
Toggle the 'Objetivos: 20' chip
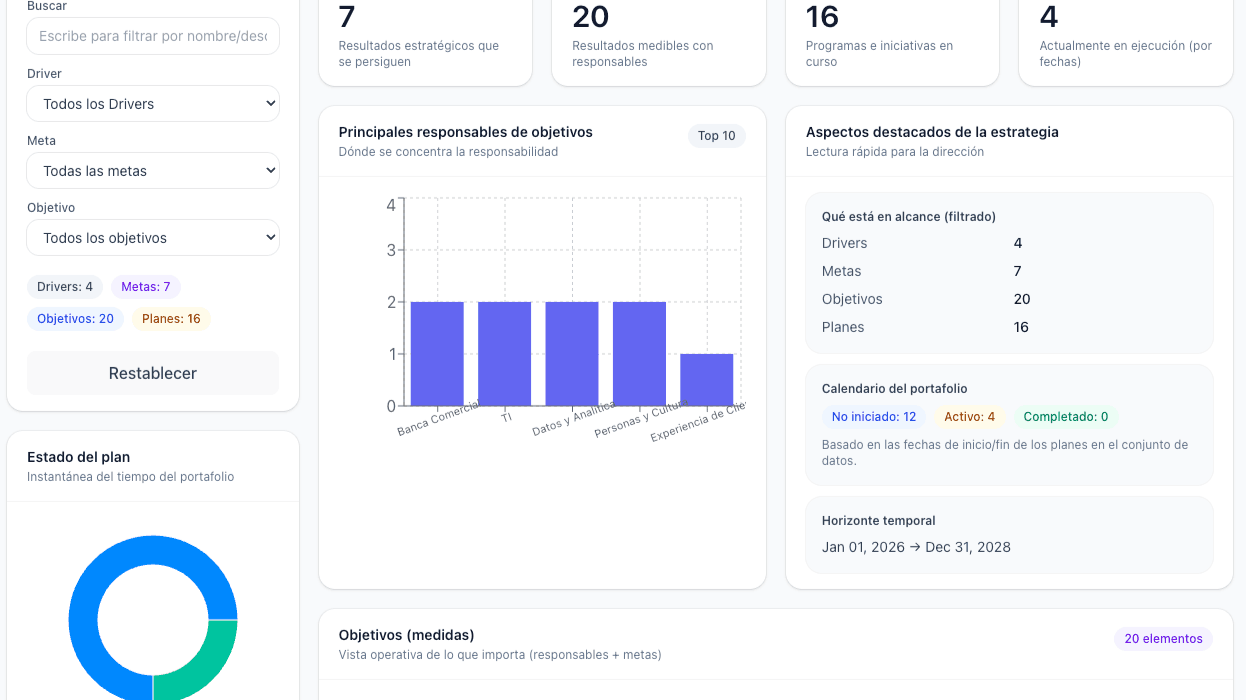(x=74, y=318)
